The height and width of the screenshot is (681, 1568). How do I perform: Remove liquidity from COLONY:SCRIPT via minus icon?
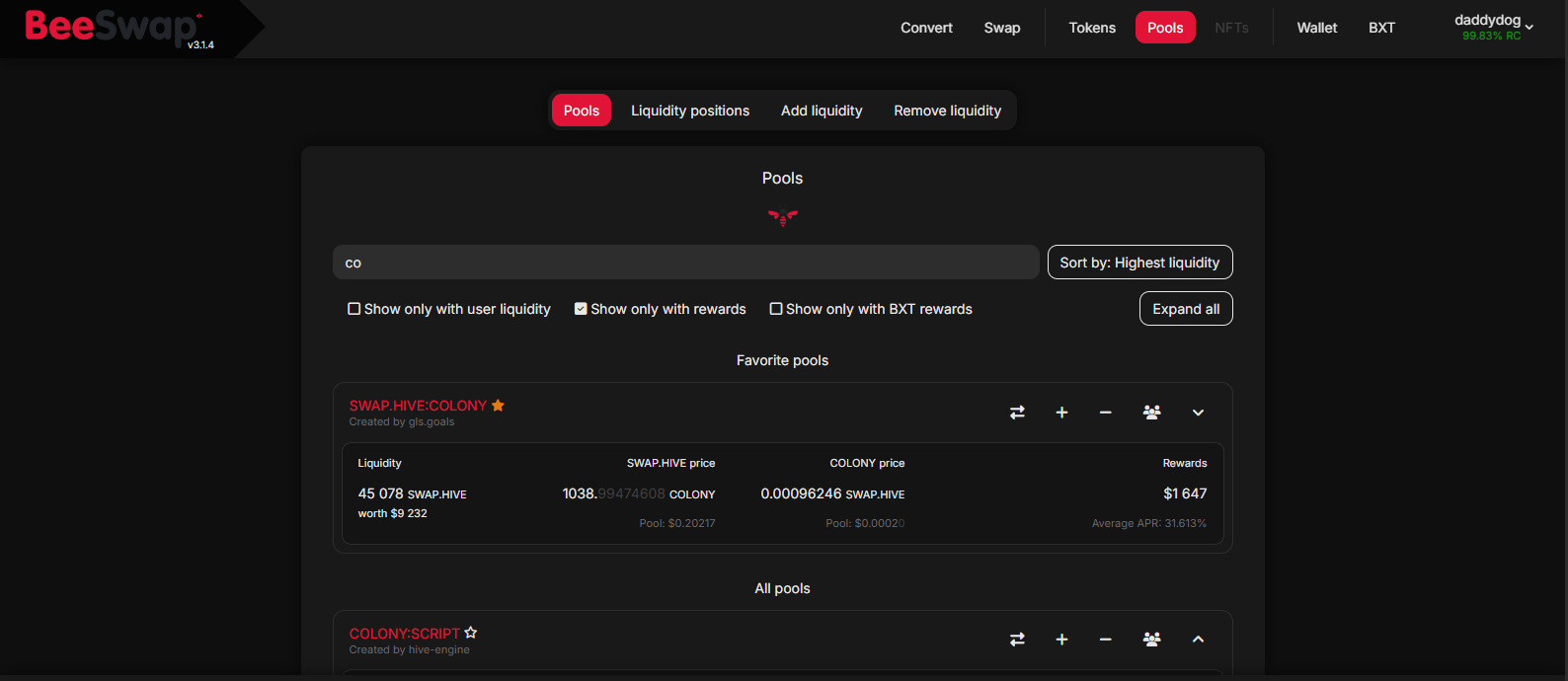(x=1106, y=640)
